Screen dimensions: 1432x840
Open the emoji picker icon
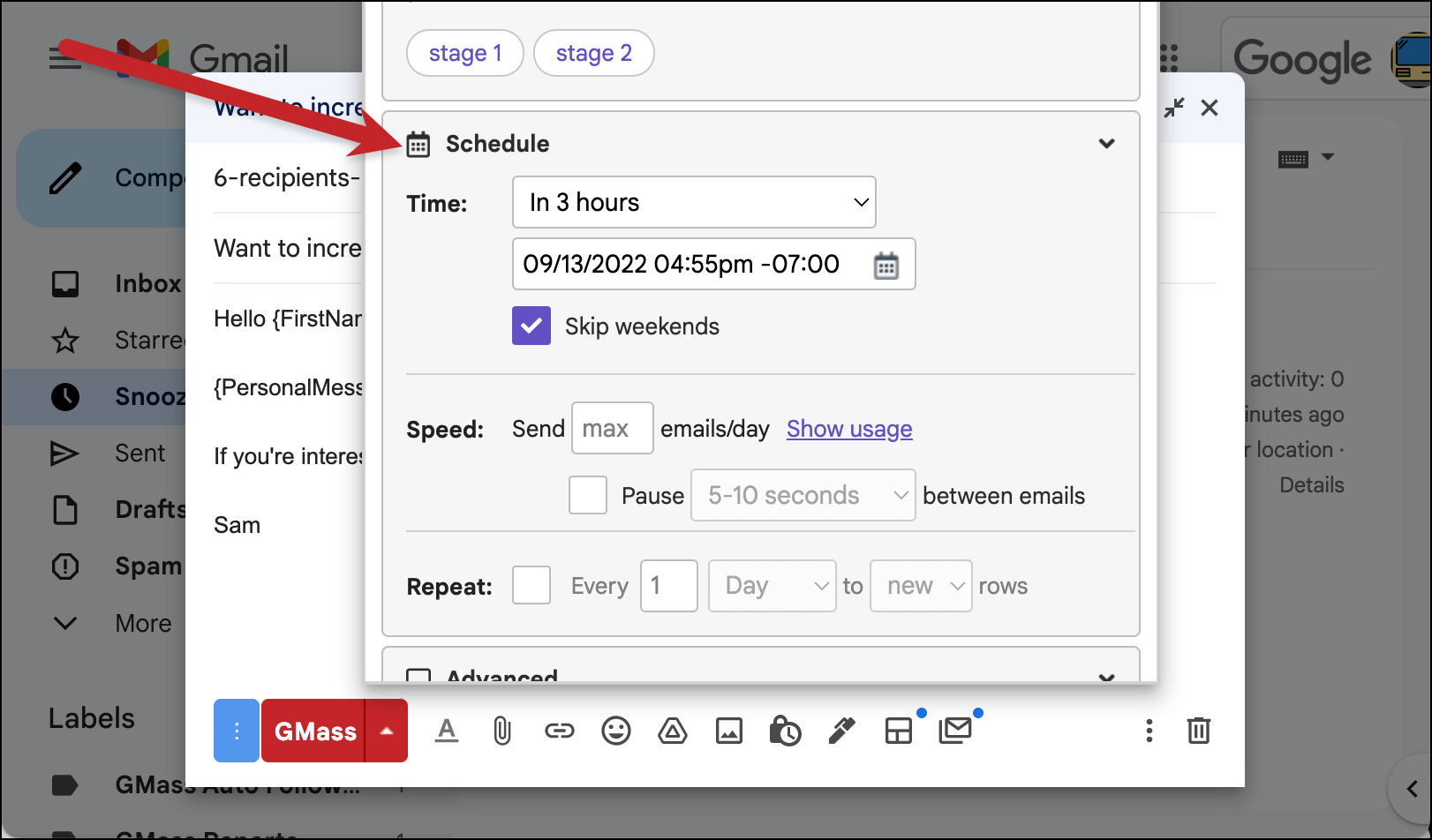pyautogui.click(x=616, y=731)
